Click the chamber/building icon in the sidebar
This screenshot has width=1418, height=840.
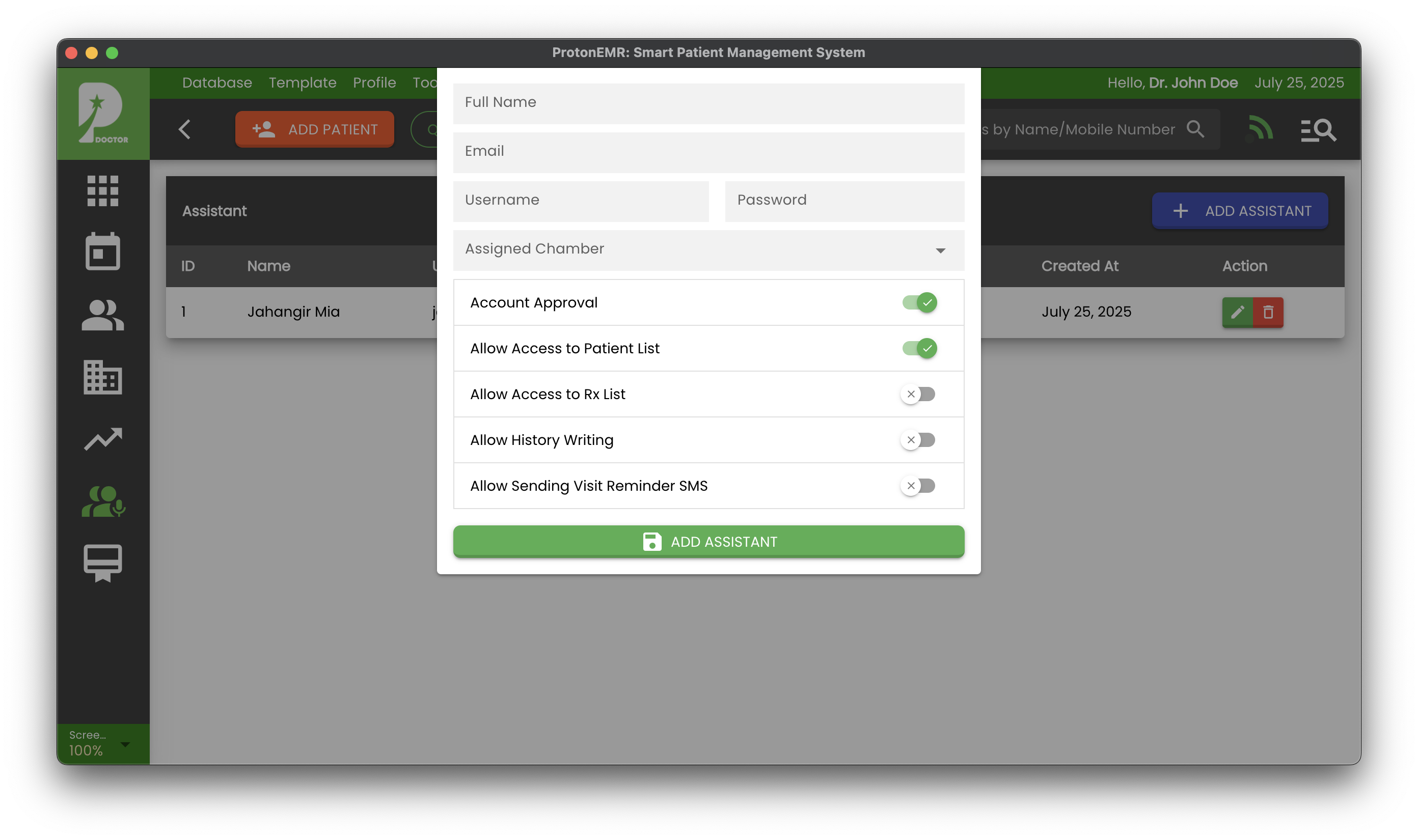tap(103, 378)
